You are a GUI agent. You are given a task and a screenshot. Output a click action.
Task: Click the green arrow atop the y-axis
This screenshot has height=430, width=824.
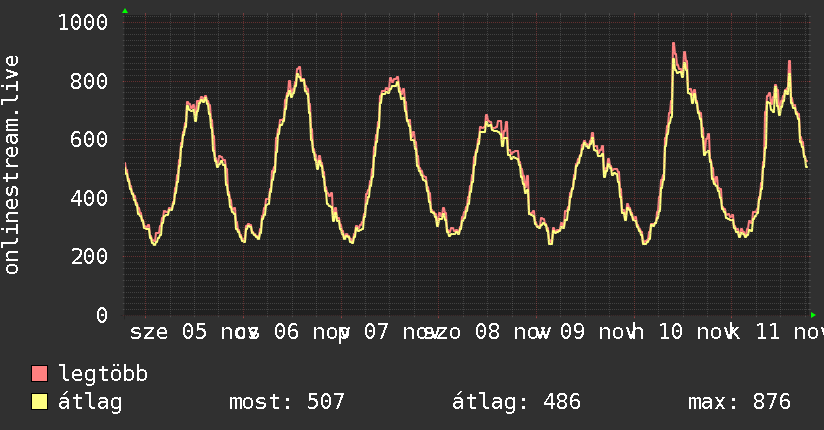coord(125,10)
